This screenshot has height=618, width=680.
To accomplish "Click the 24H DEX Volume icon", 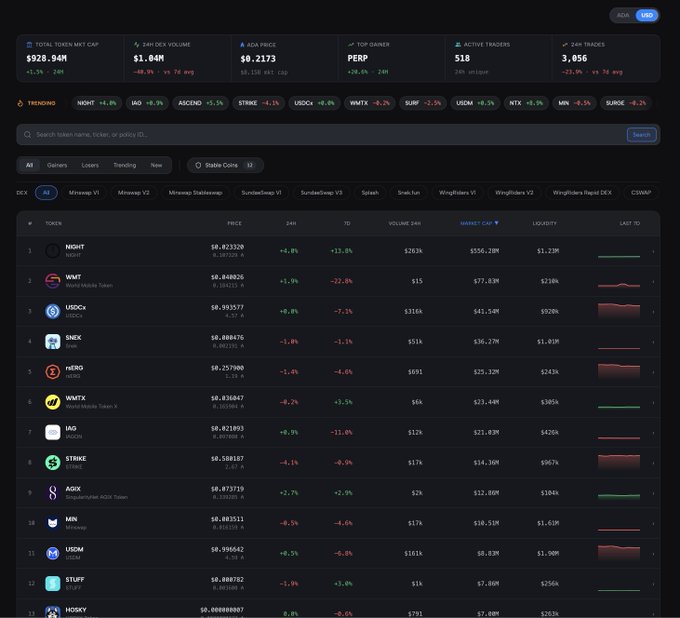I will [x=137, y=45].
